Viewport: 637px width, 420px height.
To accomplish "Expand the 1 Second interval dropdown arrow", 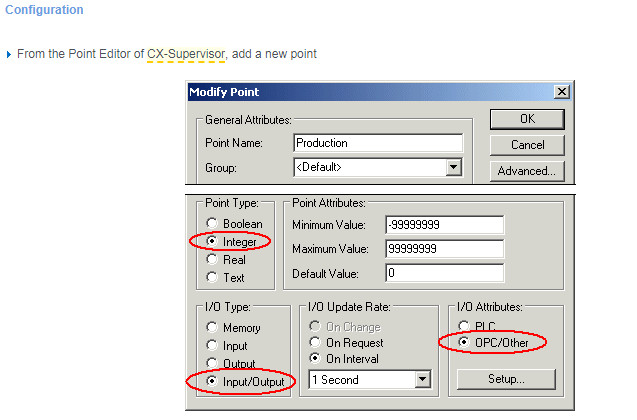I will pyautogui.click(x=422, y=379).
